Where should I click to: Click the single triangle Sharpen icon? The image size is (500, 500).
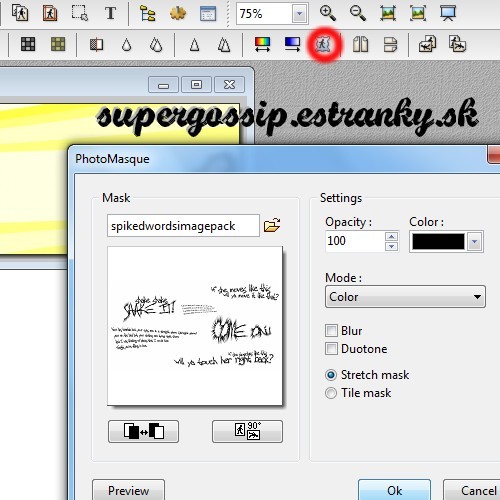pyautogui.click(x=194, y=44)
